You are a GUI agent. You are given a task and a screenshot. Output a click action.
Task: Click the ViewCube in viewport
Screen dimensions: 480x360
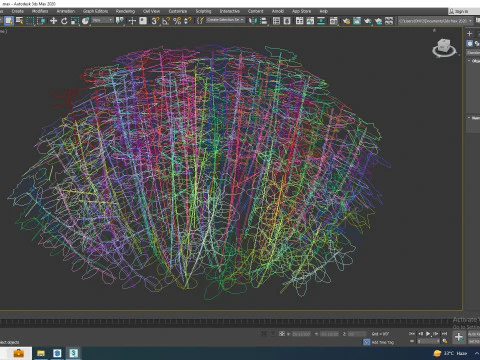(x=444, y=48)
